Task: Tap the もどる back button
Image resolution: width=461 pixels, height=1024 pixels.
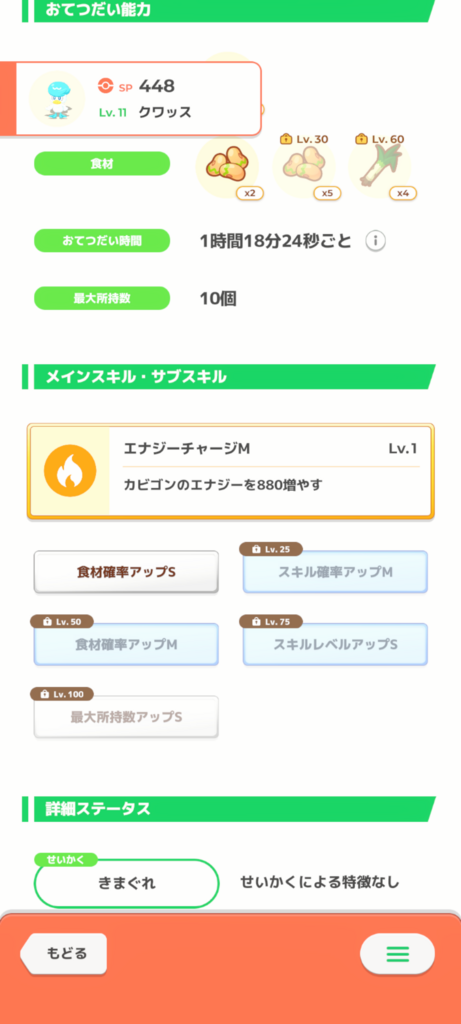Action: tap(64, 953)
